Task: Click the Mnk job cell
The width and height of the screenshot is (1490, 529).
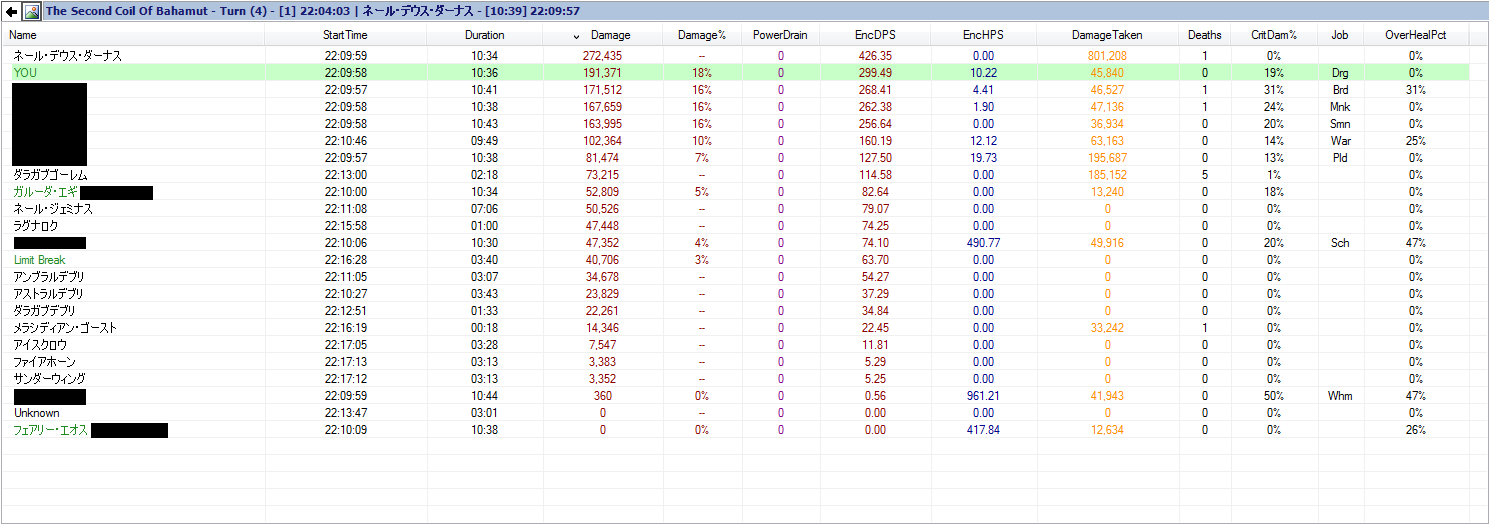Action: point(1340,107)
